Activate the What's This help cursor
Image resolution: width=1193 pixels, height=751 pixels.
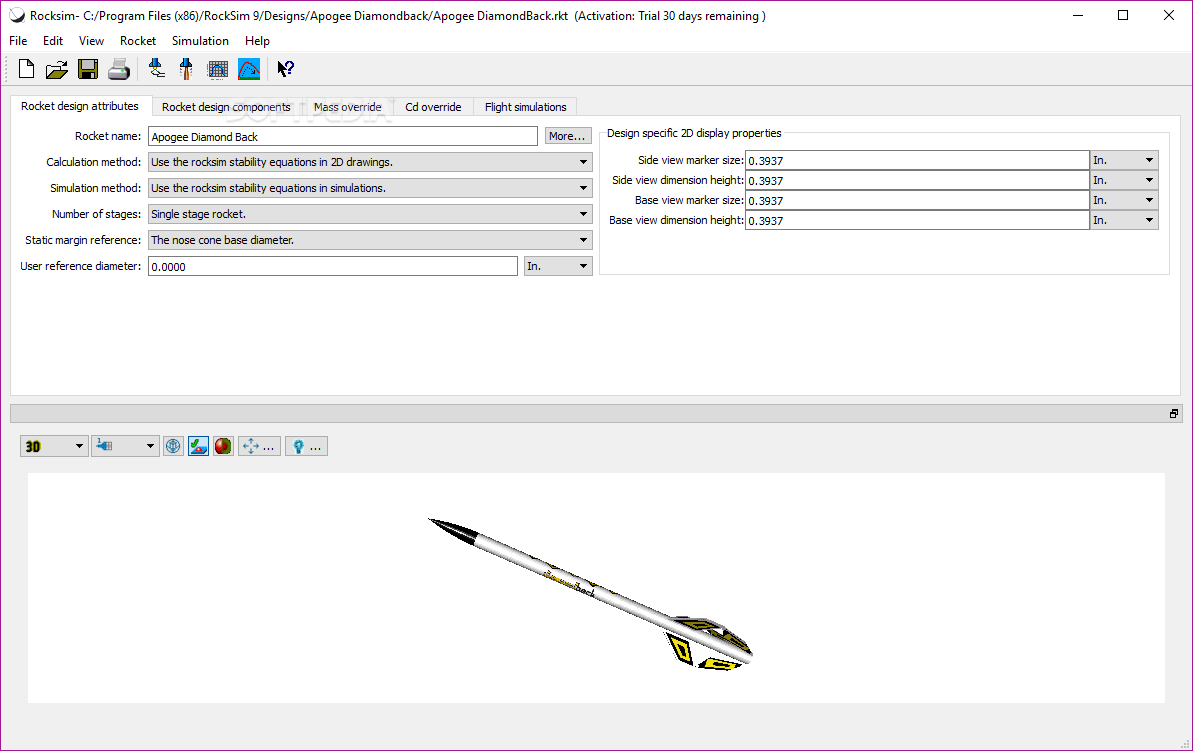click(x=285, y=69)
